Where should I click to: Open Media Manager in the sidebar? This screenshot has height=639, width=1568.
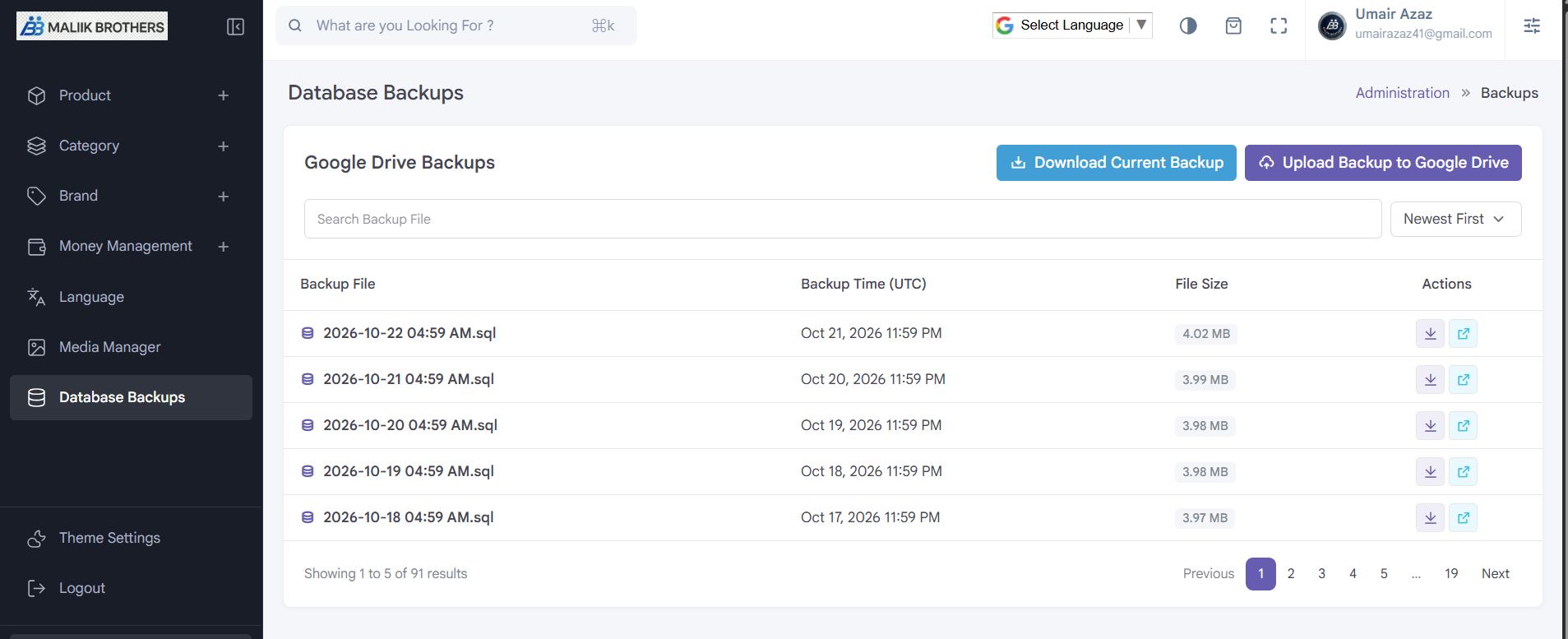pos(132,347)
